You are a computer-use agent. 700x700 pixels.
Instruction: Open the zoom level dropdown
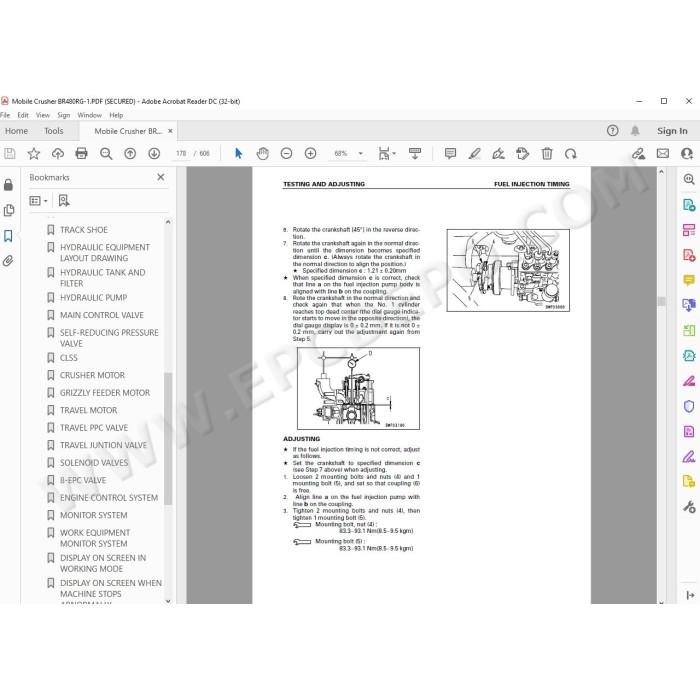pyautogui.click(x=361, y=154)
